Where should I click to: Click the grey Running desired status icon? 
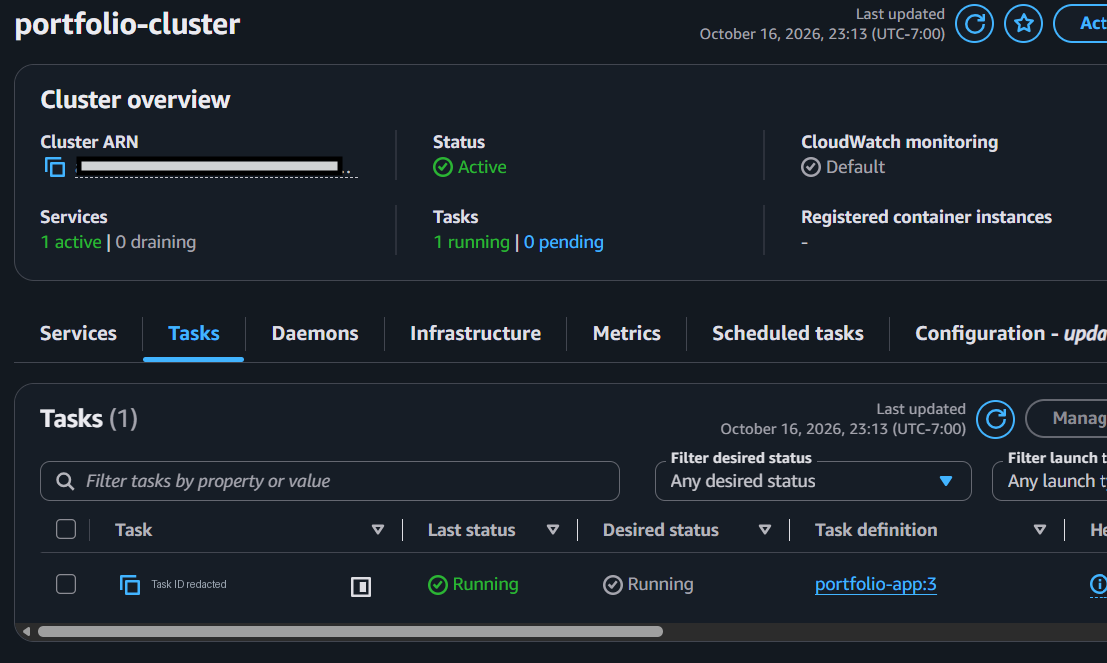[x=613, y=585]
